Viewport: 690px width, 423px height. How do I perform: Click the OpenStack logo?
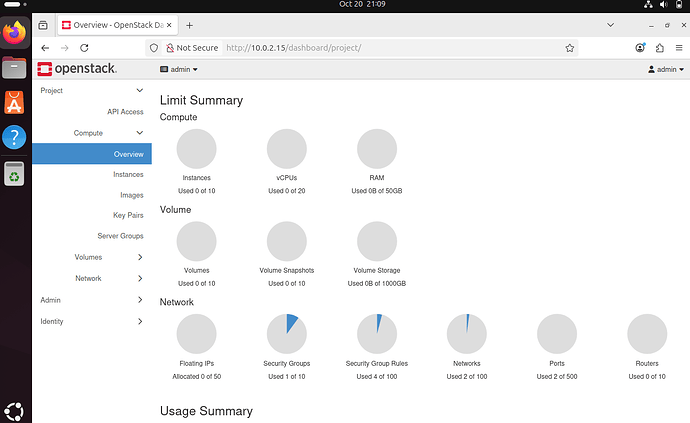(77, 69)
